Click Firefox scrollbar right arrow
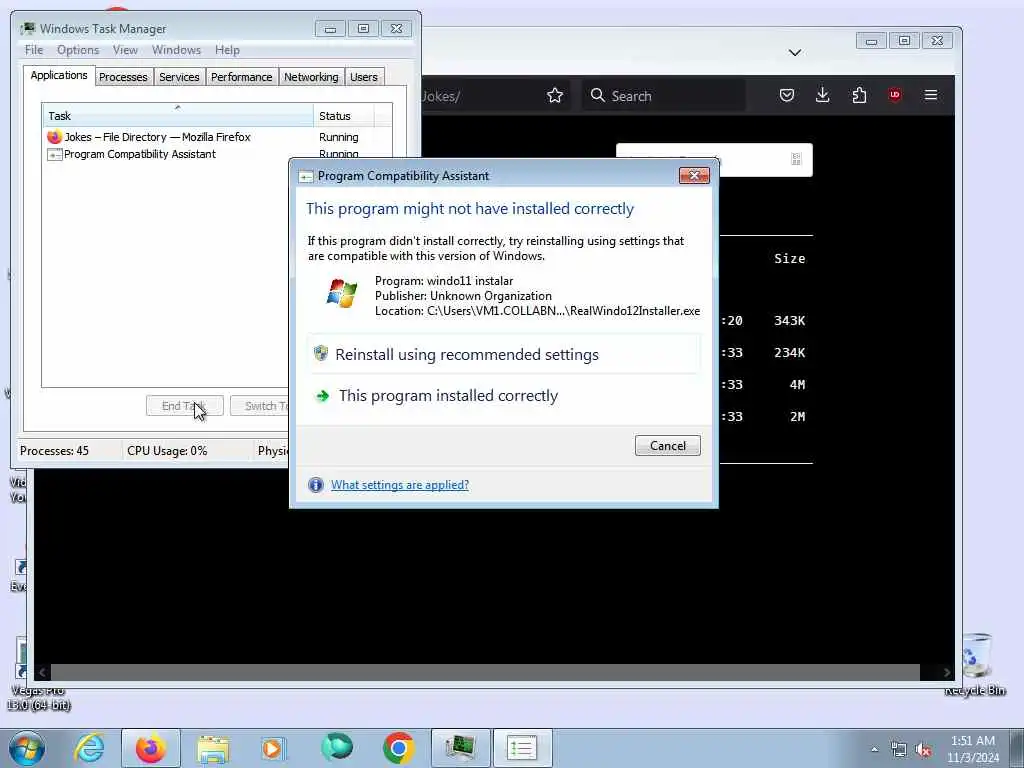Viewport: 1024px width, 768px height. coord(946,672)
